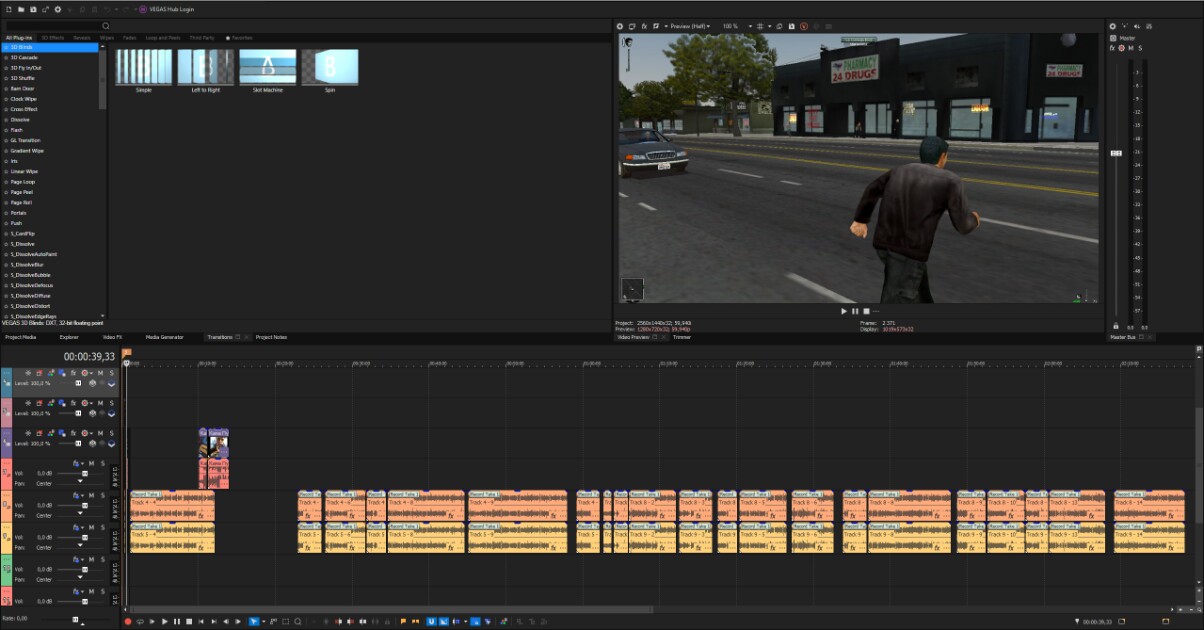
Task: Select the Normal Edit tool
Action: 254,621
